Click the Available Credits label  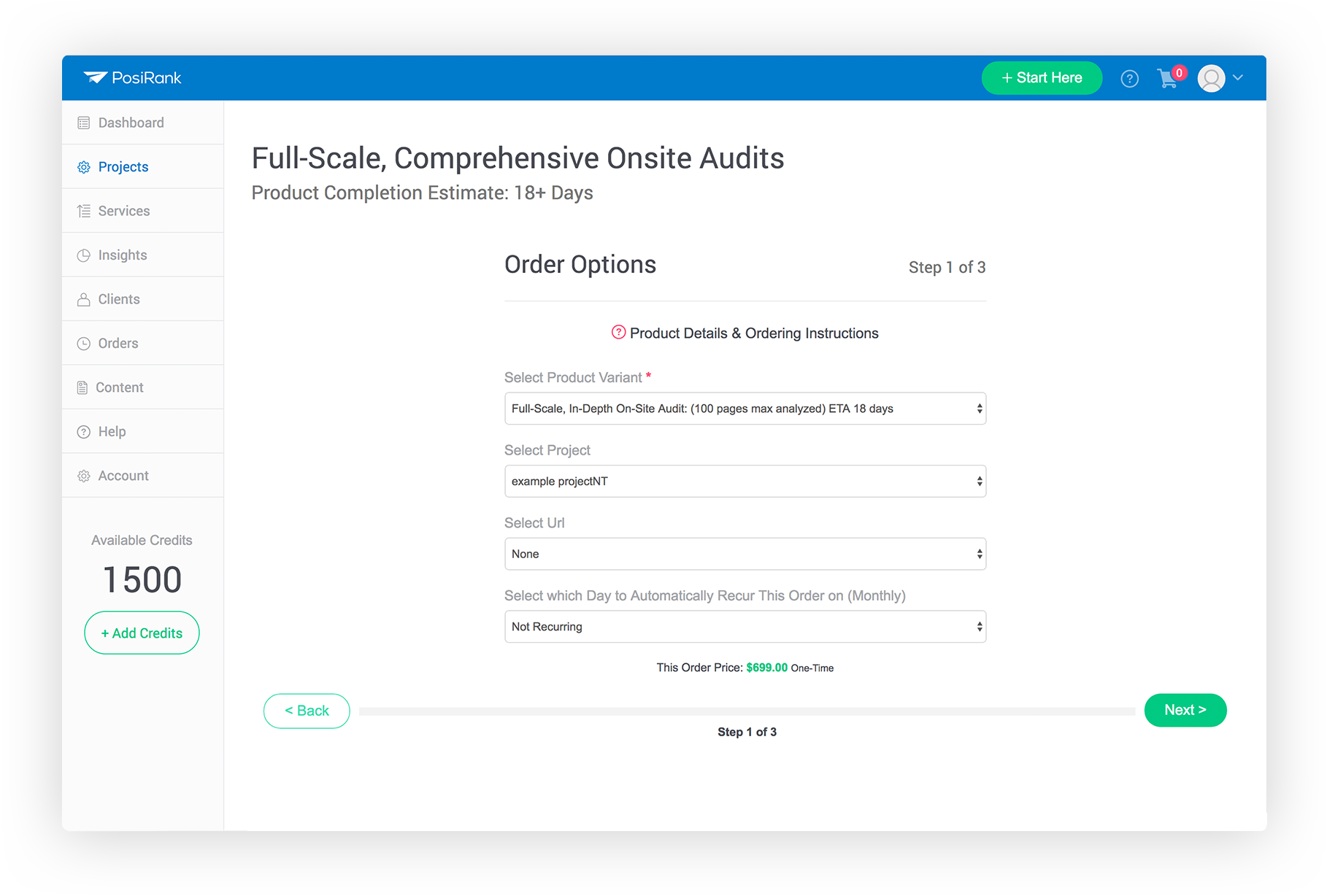point(142,541)
